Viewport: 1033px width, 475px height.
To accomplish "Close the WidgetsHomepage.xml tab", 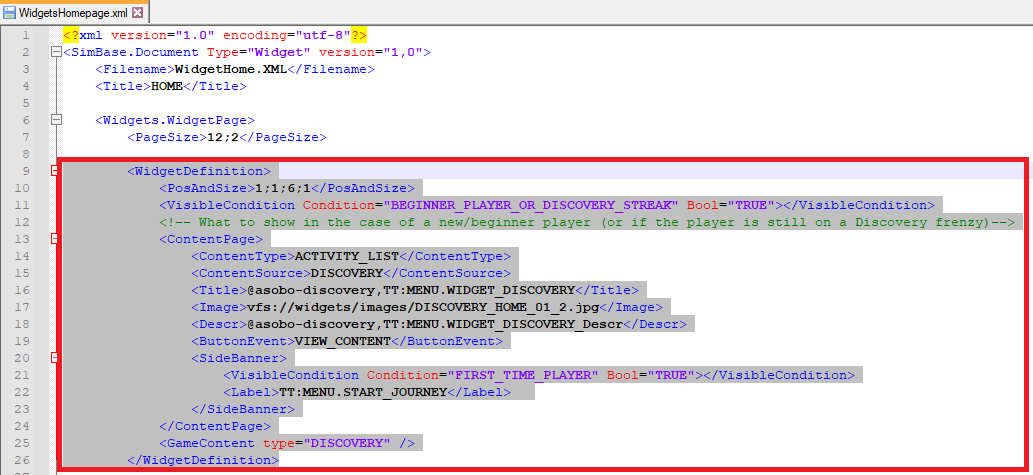I will (137, 13).
